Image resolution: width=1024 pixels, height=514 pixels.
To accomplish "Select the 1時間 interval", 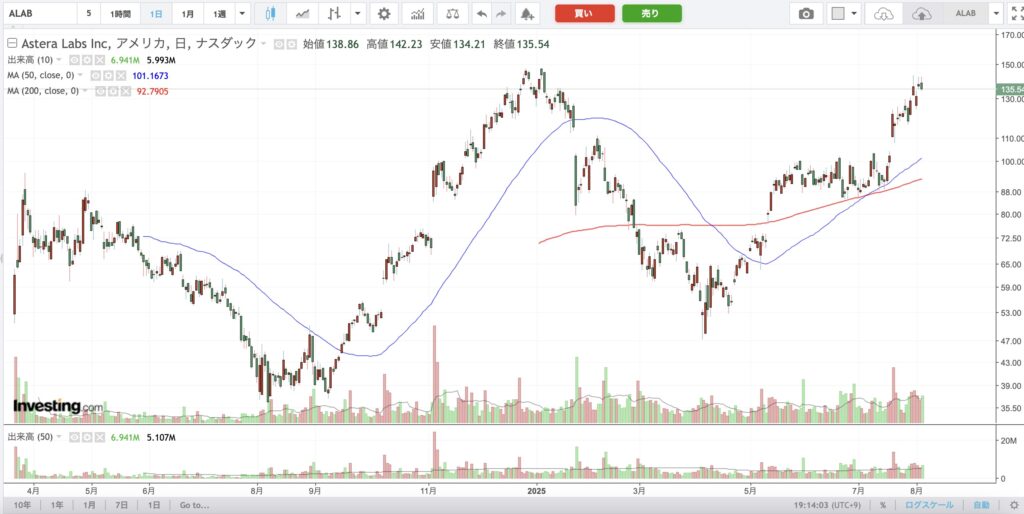I will coord(120,13).
